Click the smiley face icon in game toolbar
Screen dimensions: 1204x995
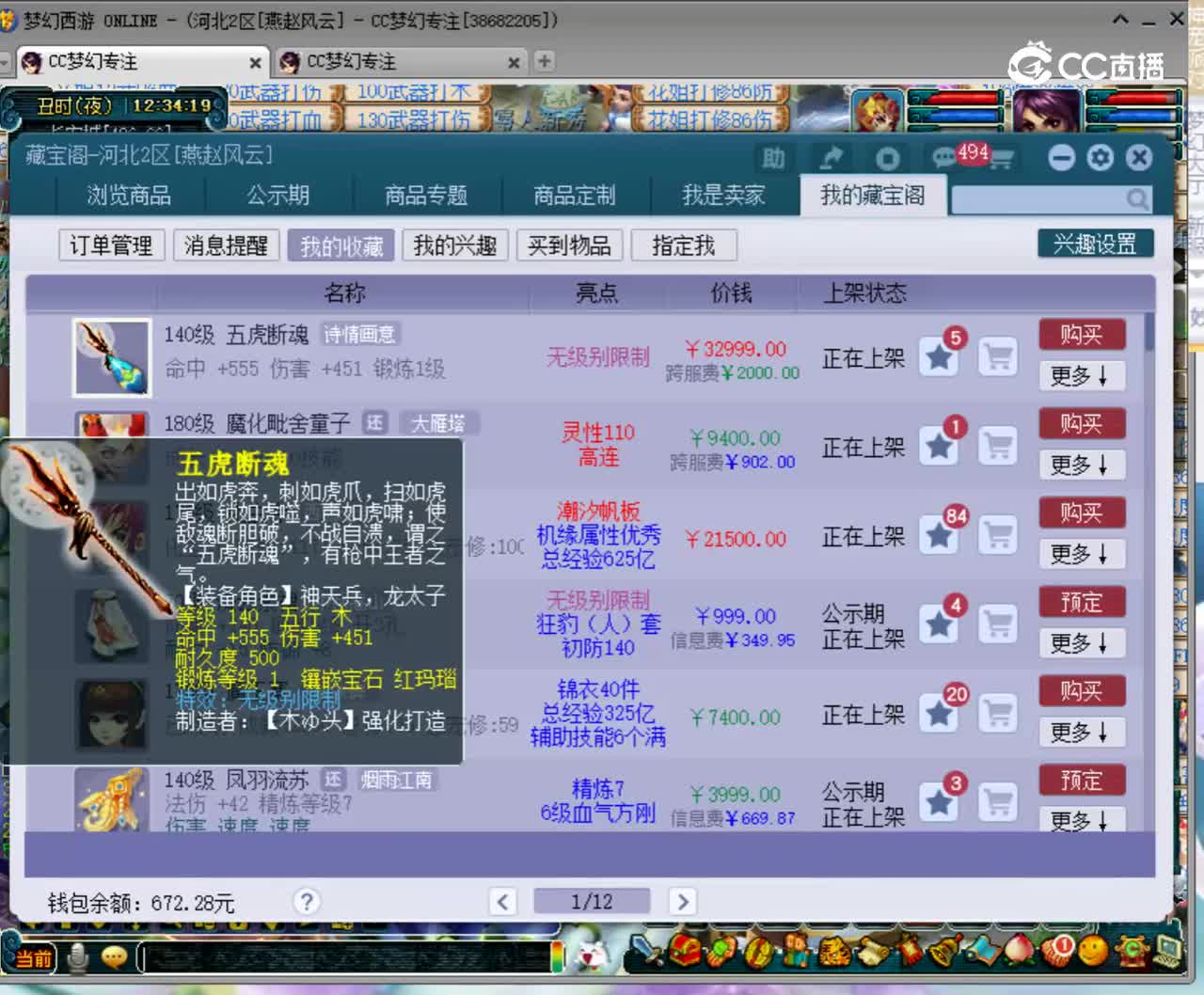(x=1092, y=952)
